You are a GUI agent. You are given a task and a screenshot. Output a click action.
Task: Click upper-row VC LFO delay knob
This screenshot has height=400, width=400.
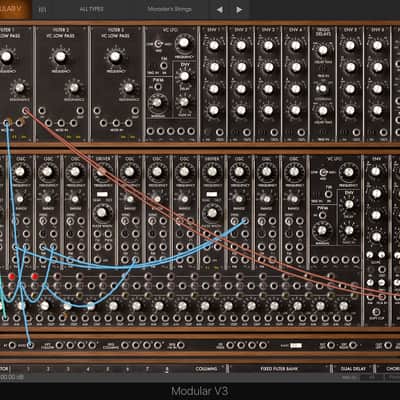184,76
